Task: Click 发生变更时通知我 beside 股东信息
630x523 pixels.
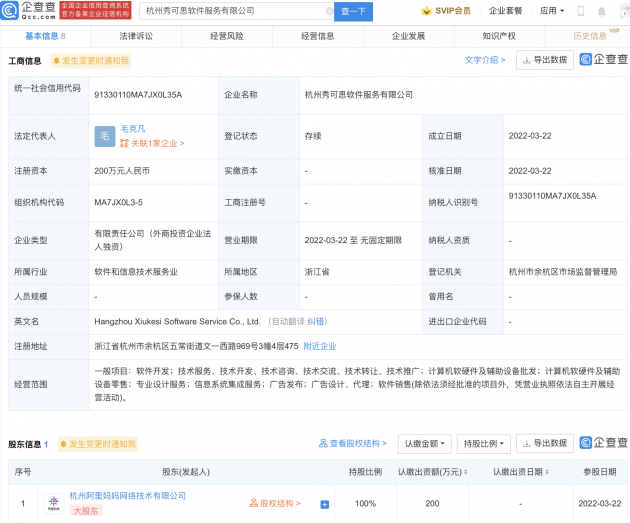Action: pos(98,444)
